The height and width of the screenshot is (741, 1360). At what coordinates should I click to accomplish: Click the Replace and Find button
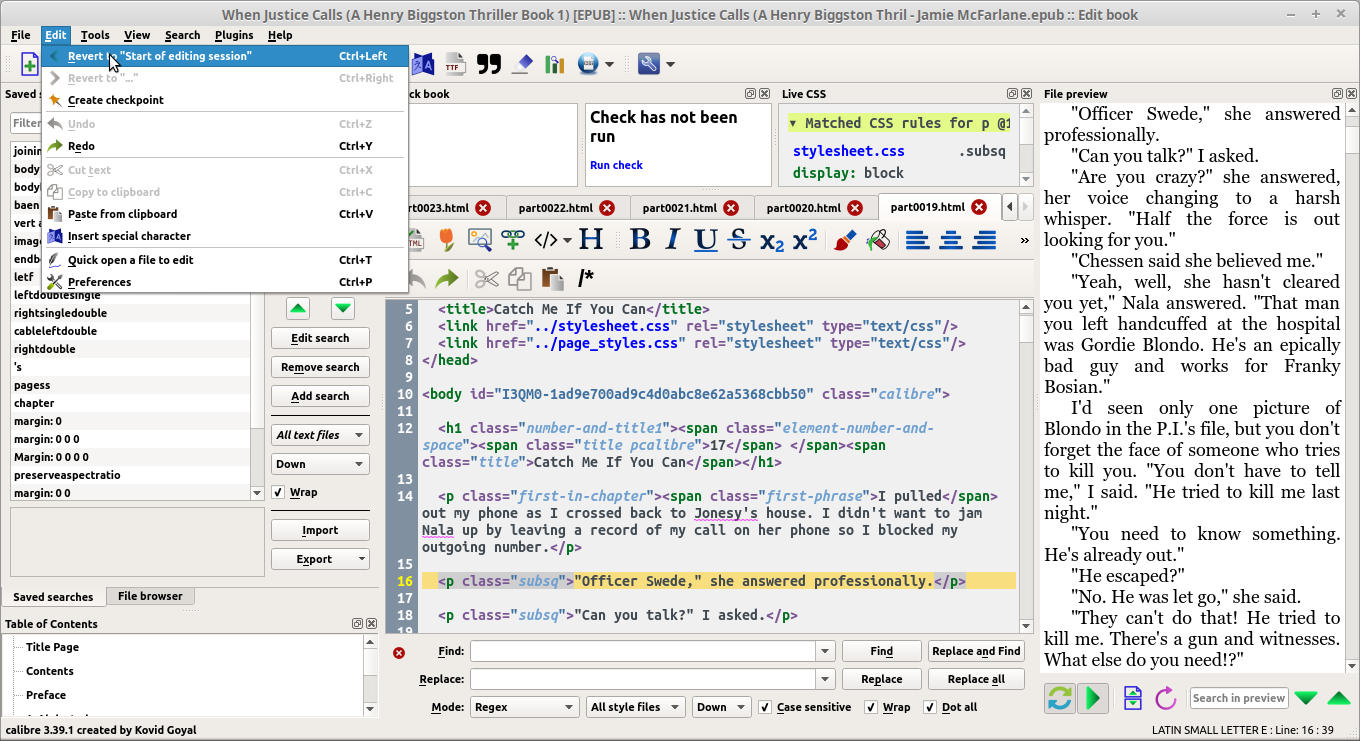976,651
